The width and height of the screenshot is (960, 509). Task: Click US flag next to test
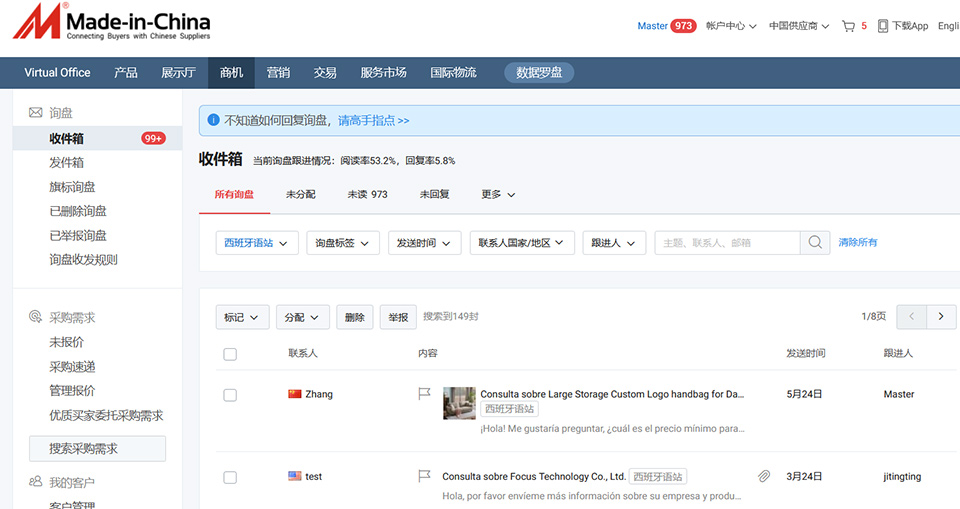pos(294,476)
